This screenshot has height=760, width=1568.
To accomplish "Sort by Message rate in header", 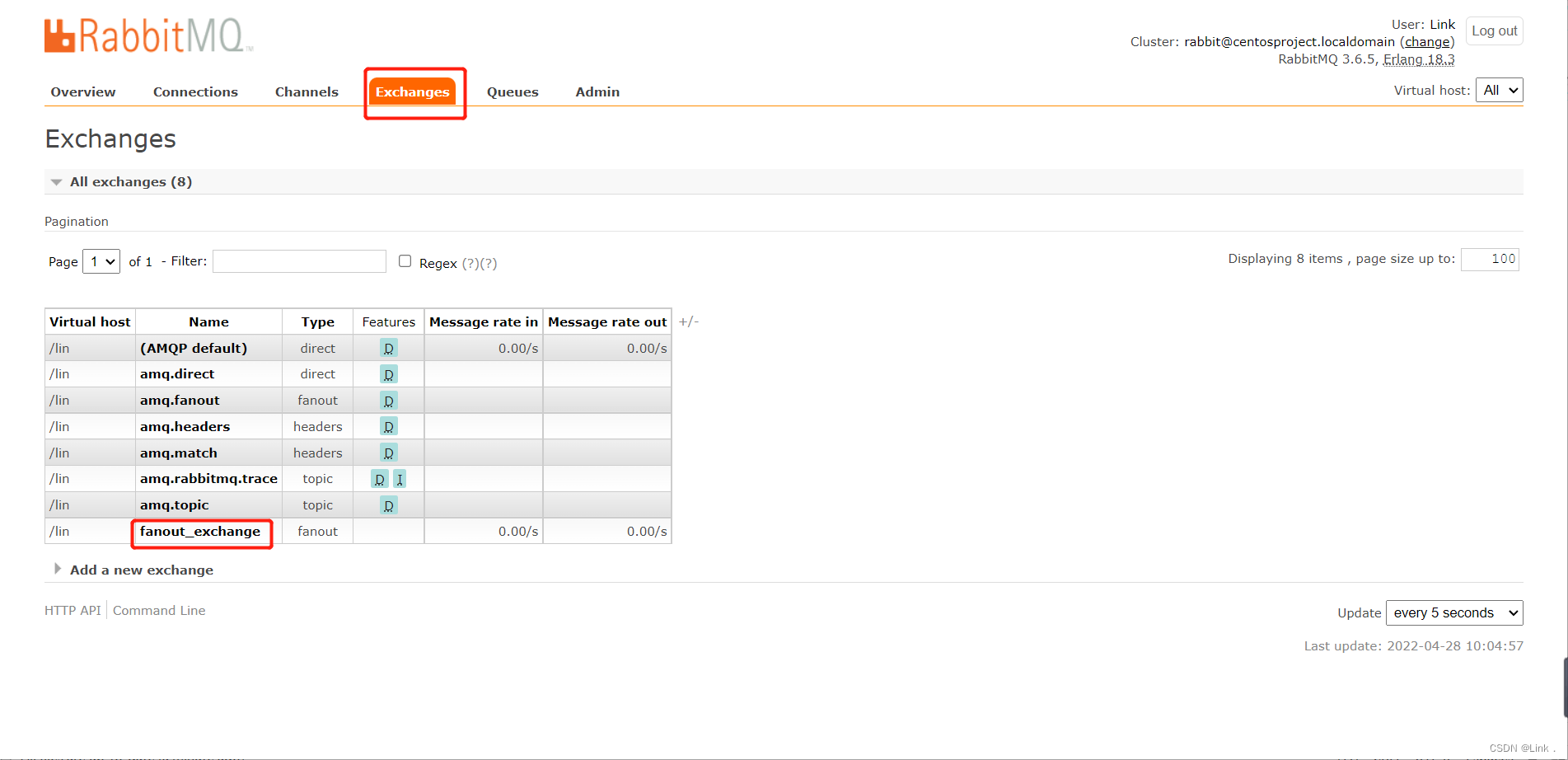I will [x=484, y=321].
